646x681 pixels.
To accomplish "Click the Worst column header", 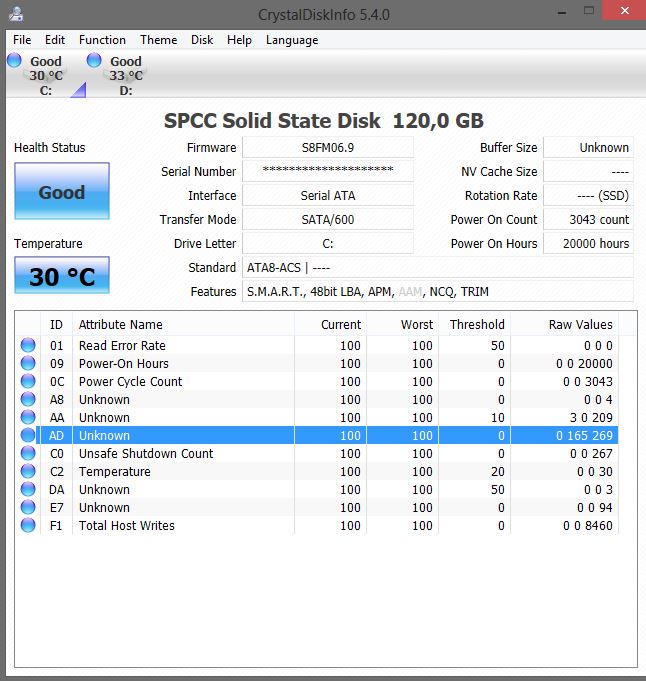I will point(403,324).
